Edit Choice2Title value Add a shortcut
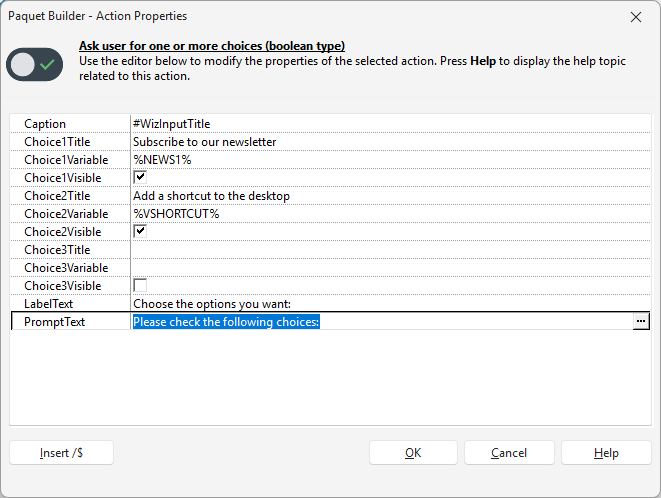Screen dimensions: 661x498 [390, 196]
